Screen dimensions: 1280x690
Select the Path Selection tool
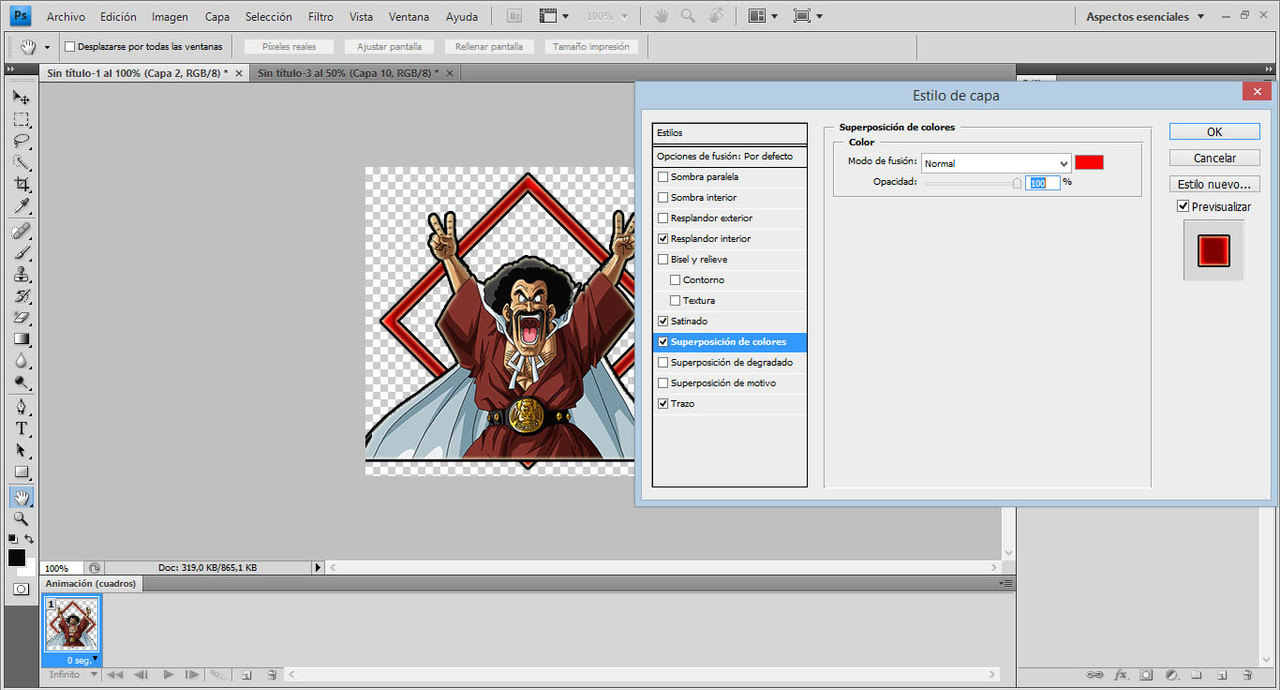(x=21, y=451)
